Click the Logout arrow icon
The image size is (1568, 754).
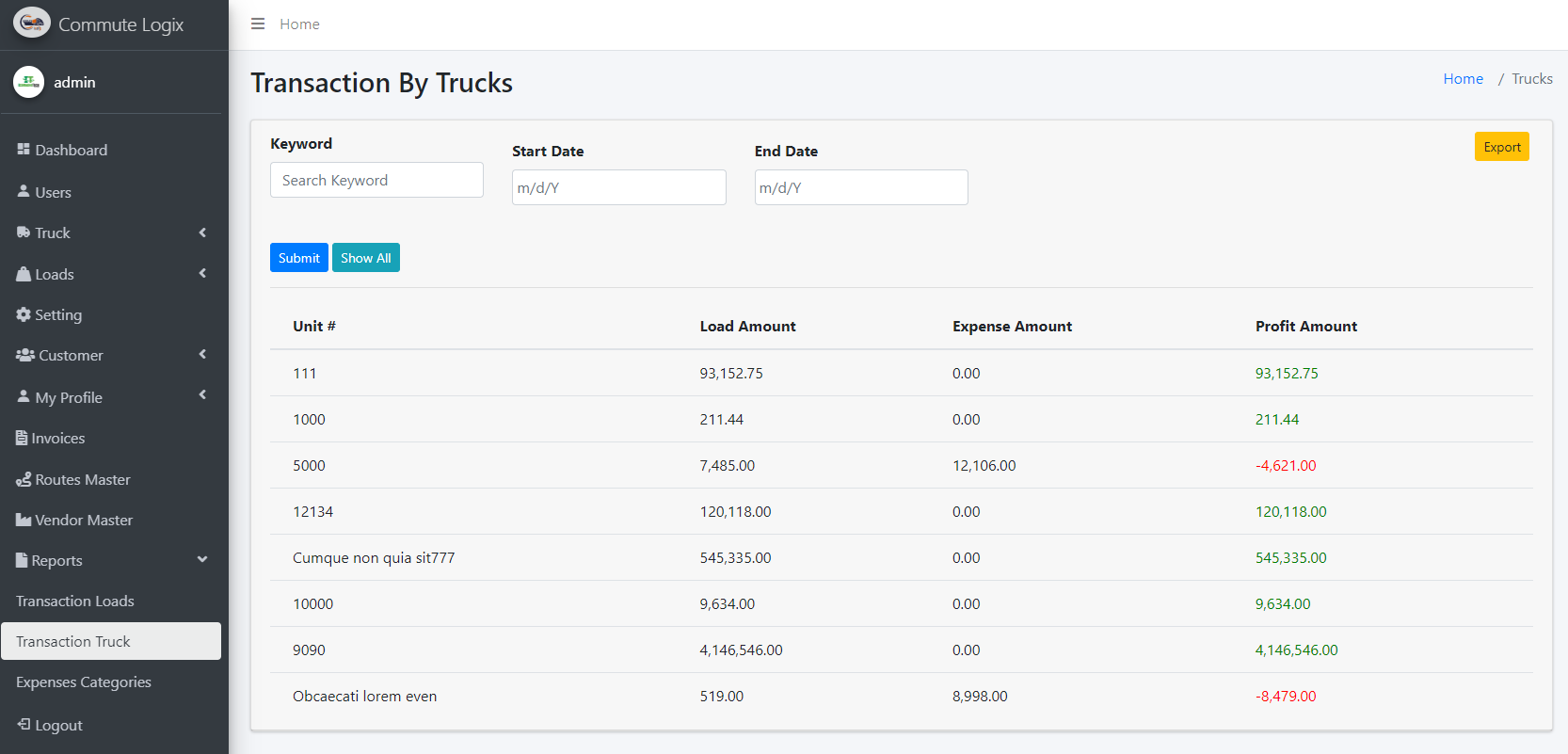tap(24, 724)
